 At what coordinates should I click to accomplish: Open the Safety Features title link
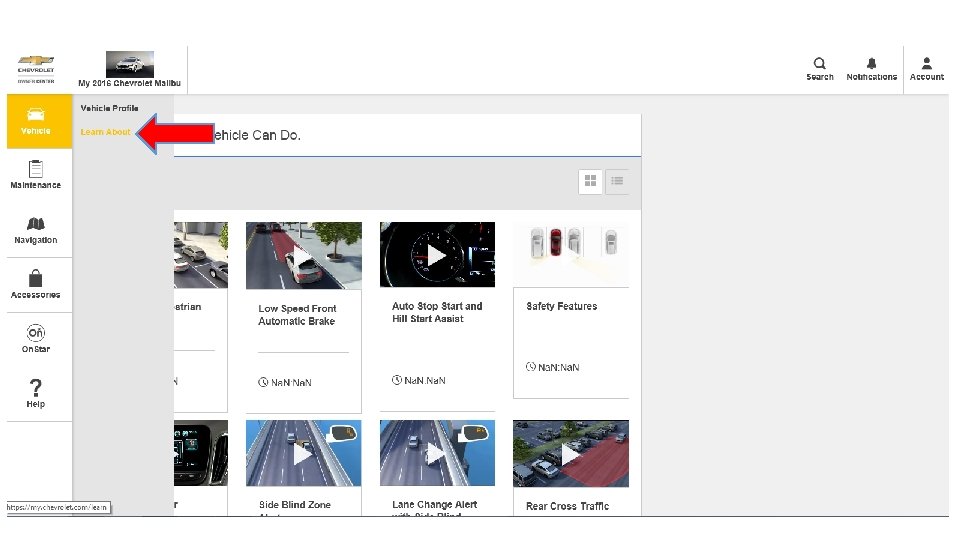point(561,306)
